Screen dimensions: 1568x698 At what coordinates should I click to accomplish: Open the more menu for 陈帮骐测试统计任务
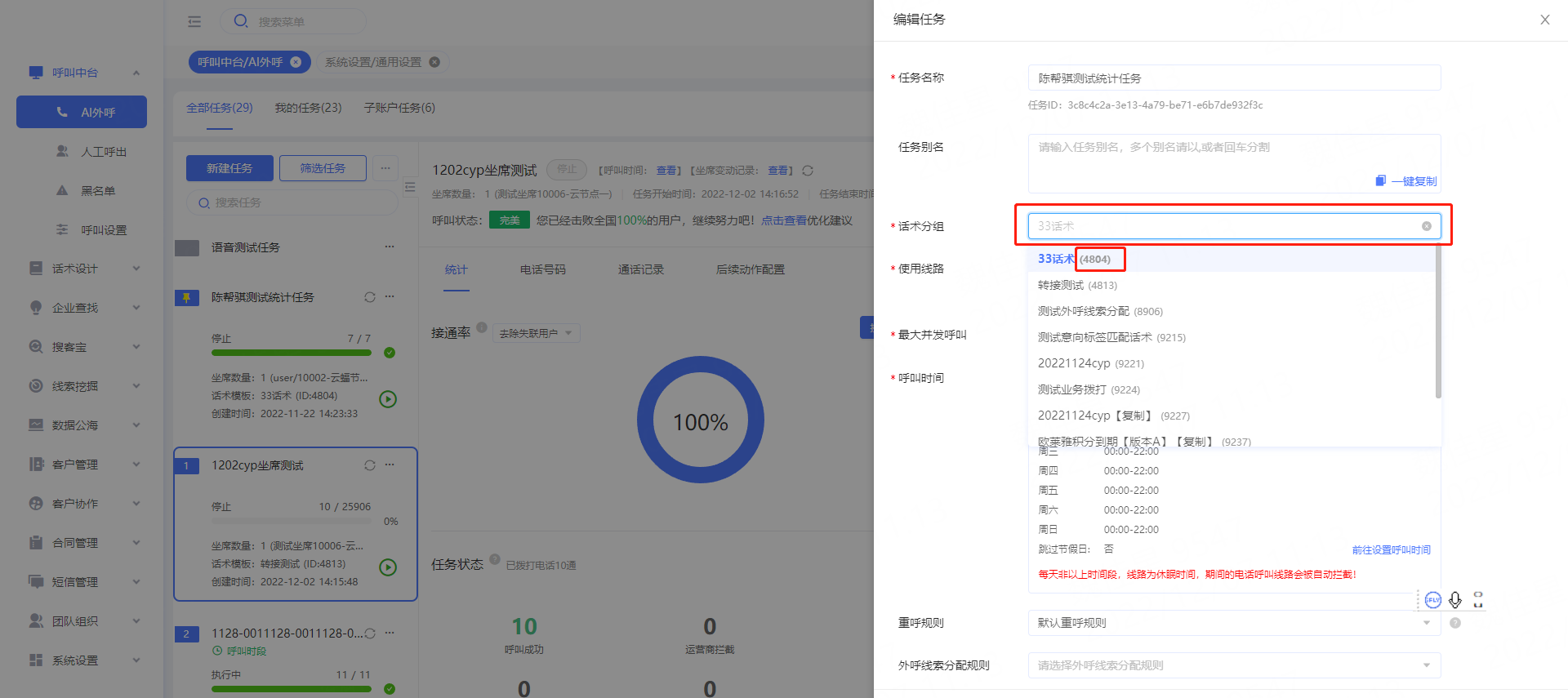390,297
